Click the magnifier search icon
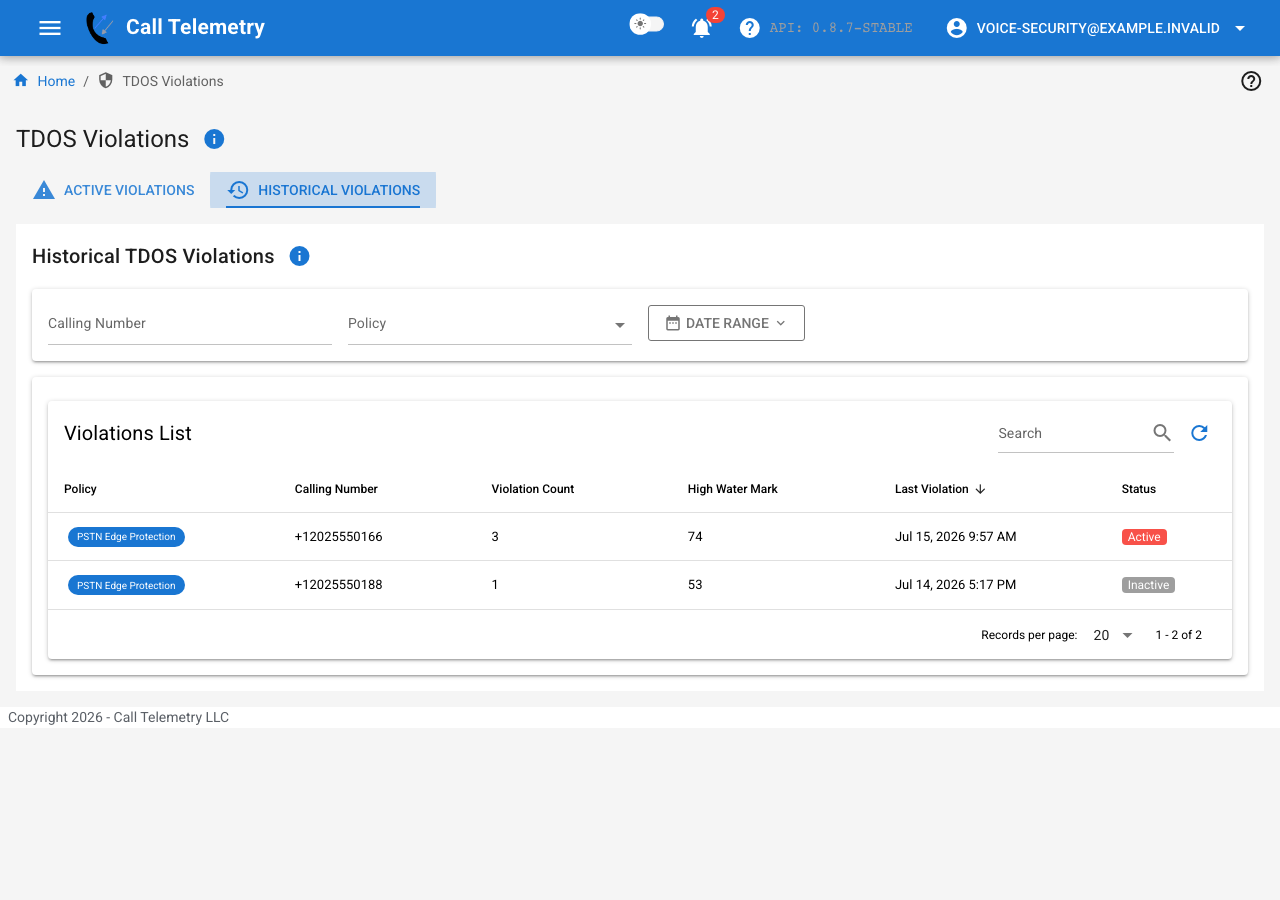 (1162, 433)
